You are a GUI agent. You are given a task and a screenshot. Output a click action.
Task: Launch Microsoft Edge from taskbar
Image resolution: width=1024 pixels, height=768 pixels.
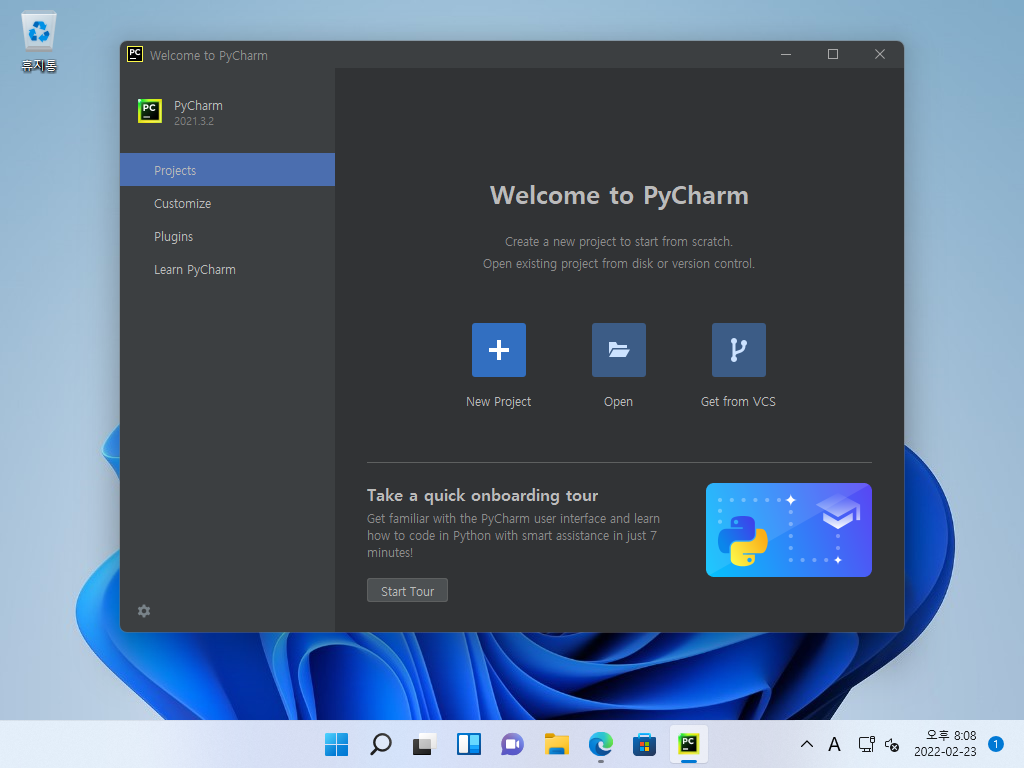(600, 744)
